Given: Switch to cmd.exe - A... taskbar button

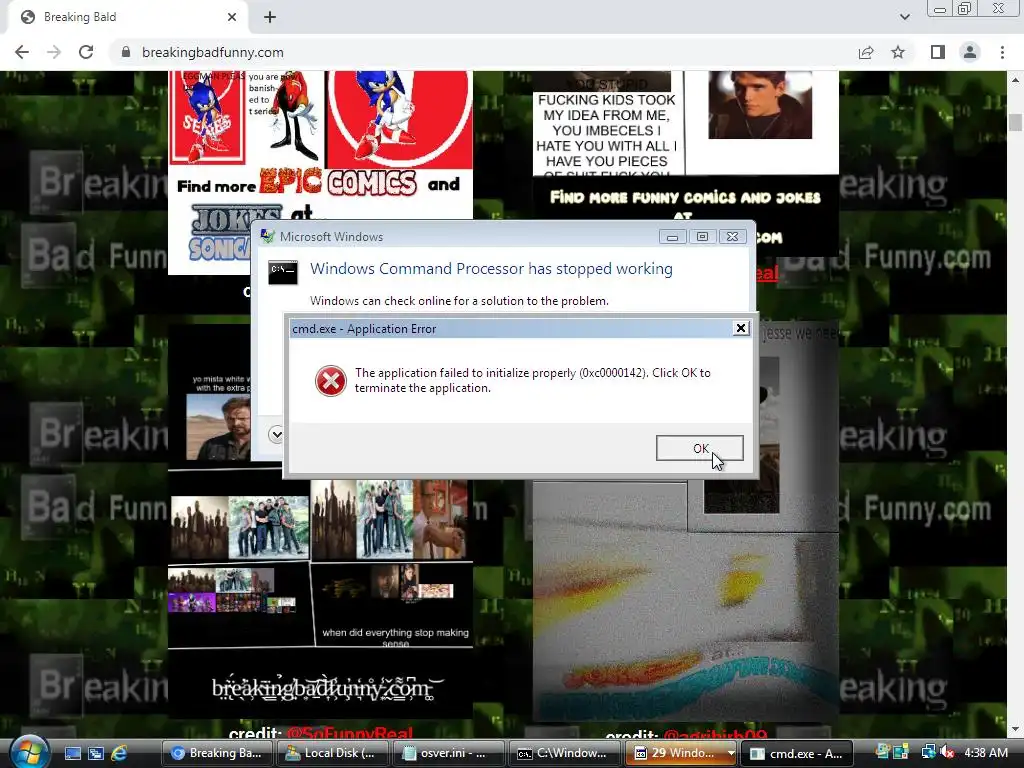Looking at the screenshot, I should (x=797, y=754).
